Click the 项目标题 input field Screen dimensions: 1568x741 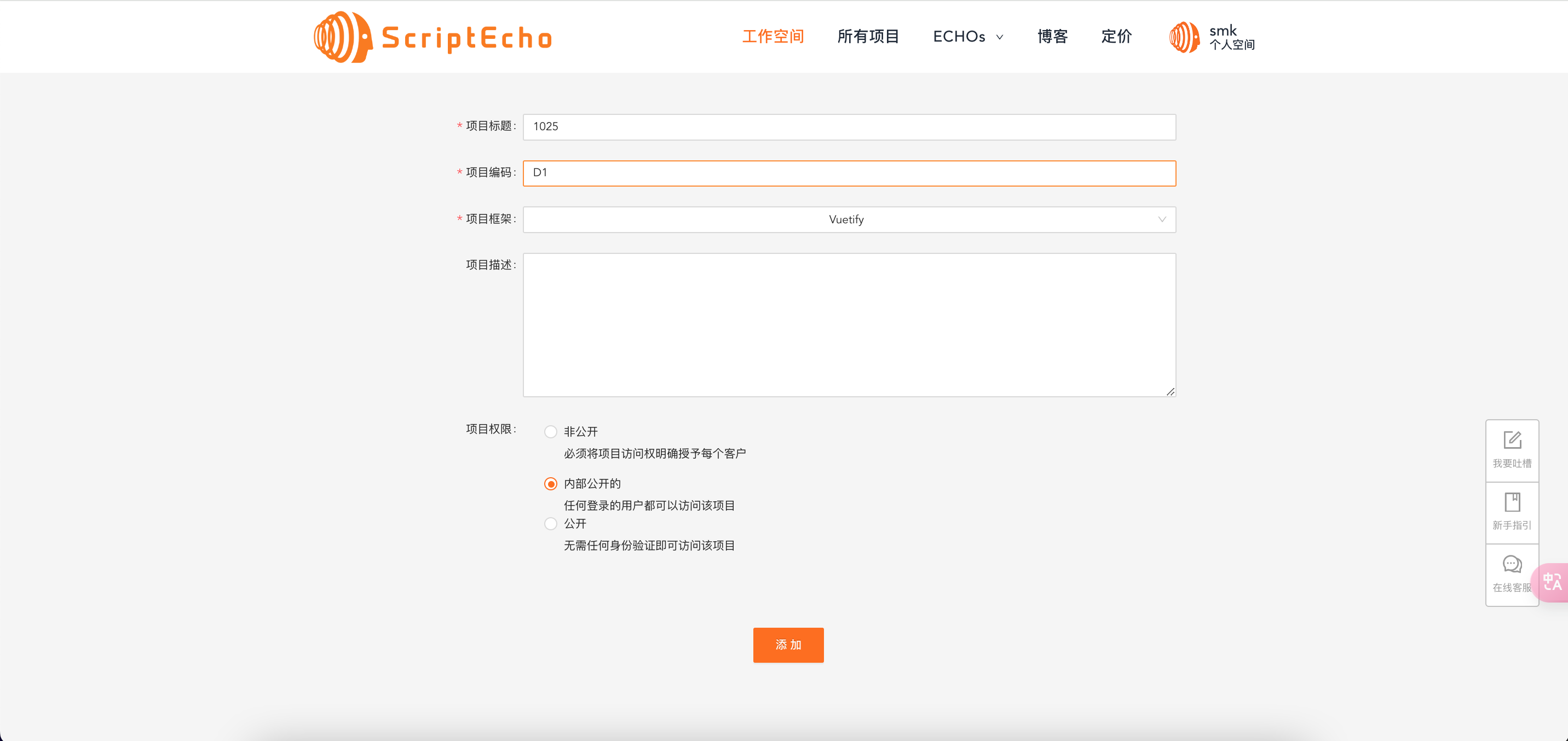[x=849, y=126]
